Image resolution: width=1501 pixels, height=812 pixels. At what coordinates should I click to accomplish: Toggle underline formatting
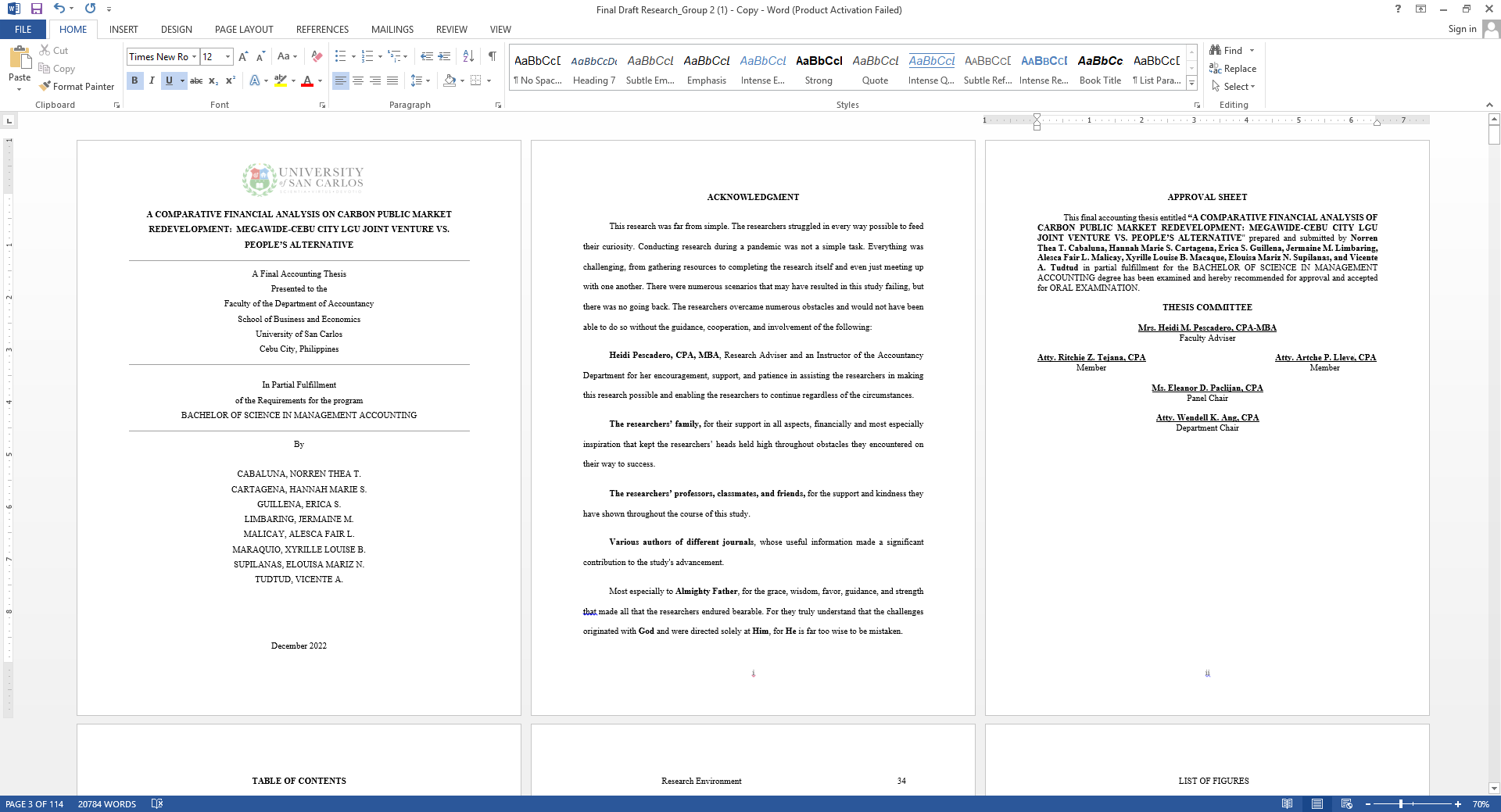tap(169, 80)
